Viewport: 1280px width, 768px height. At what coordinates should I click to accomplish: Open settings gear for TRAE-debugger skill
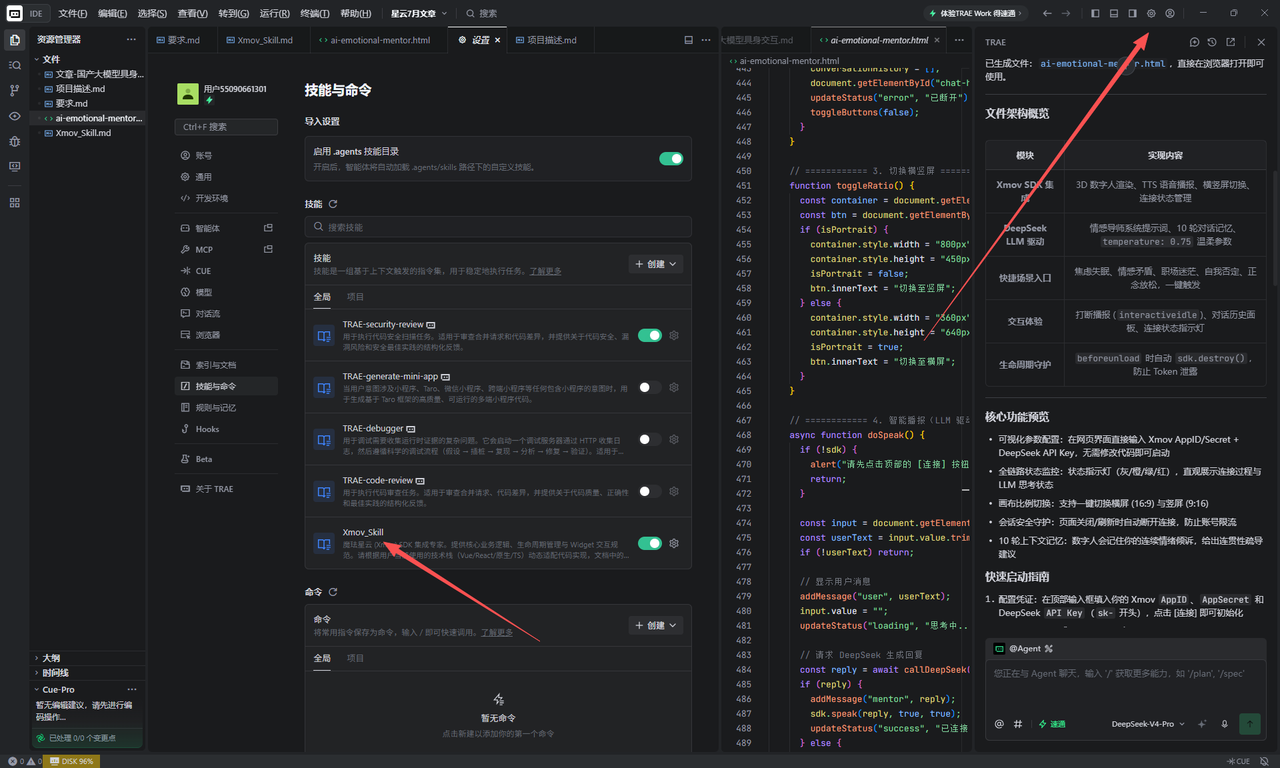[x=674, y=439]
